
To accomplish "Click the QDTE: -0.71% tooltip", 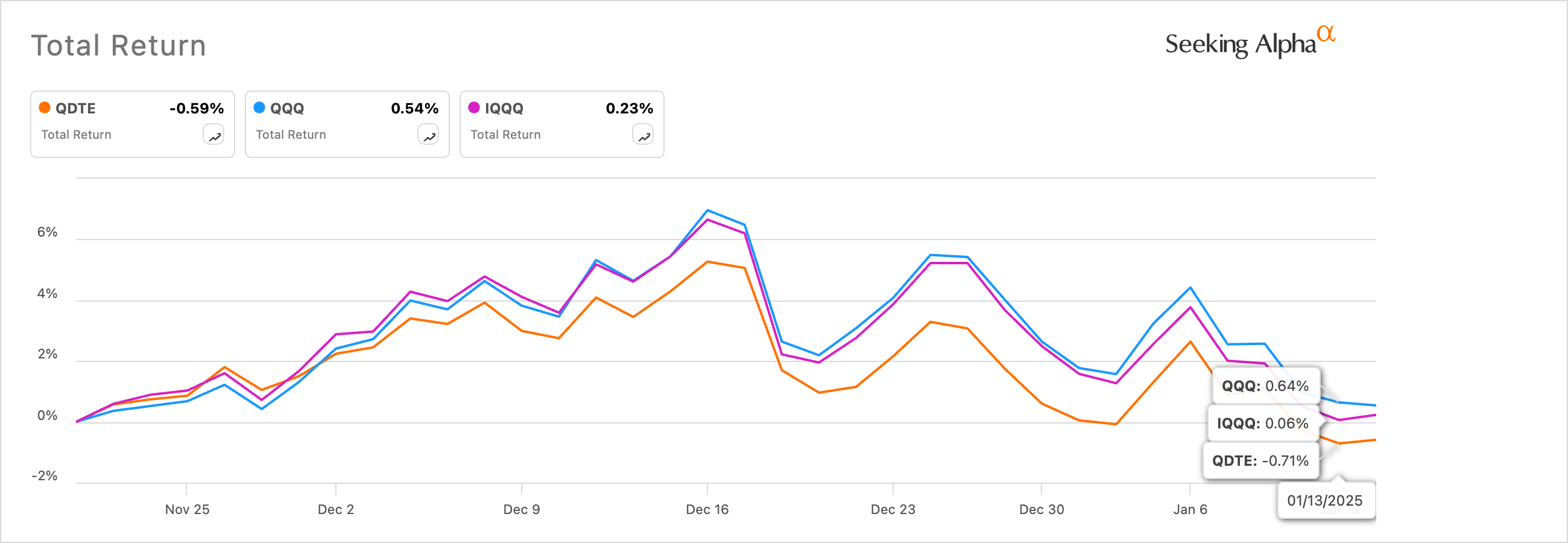I will [x=1260, y=461].
